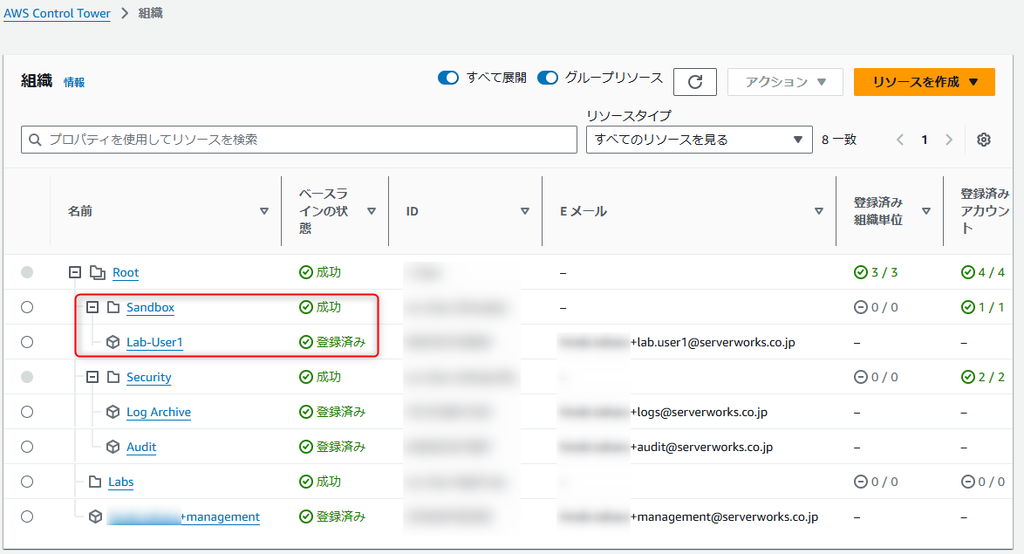Click the audit@serverworks.co.jp email cell
Screen dimensions: 1024x554
tap(666, 447)
